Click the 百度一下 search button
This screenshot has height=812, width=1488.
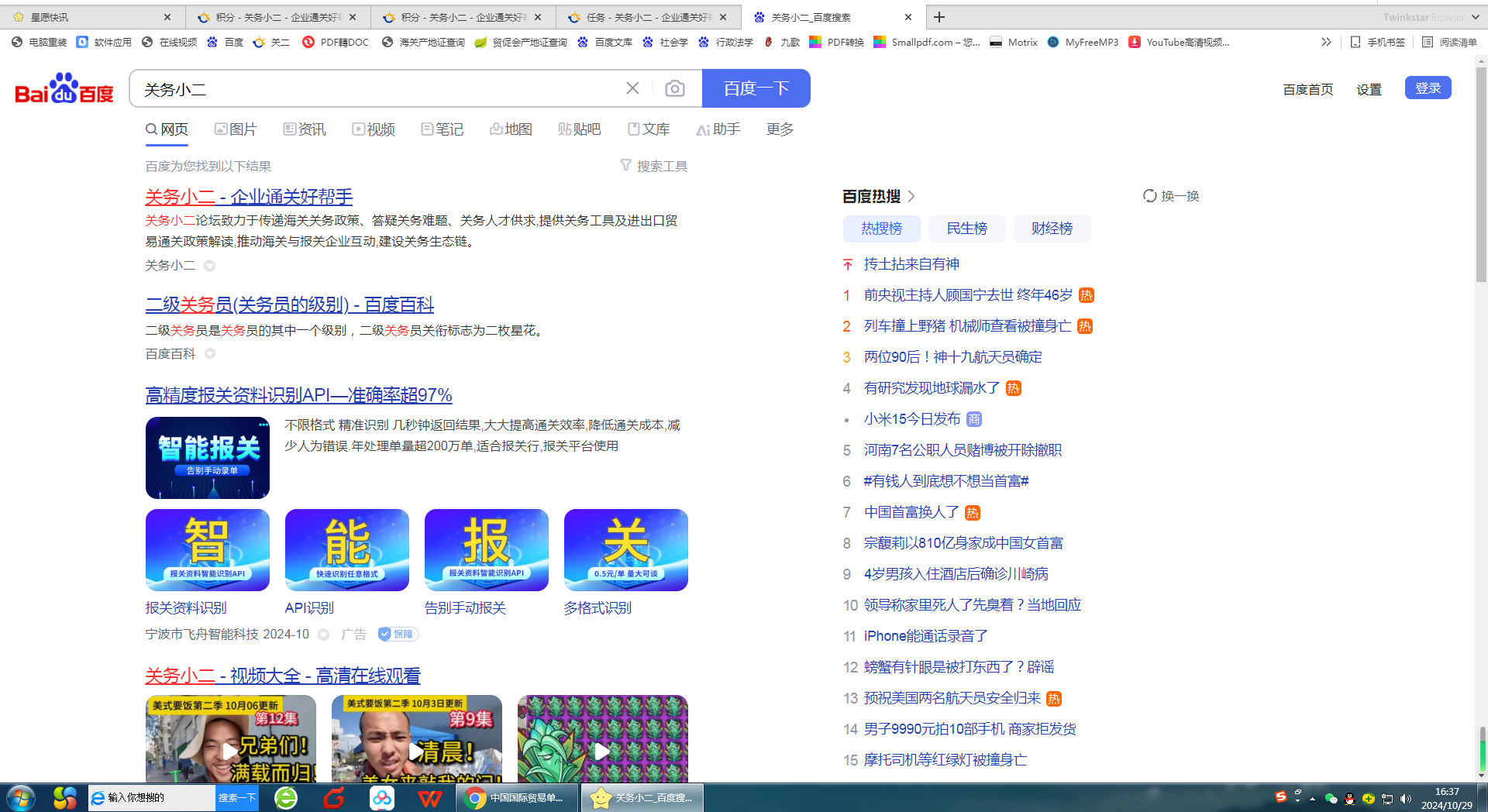[756, 88]
